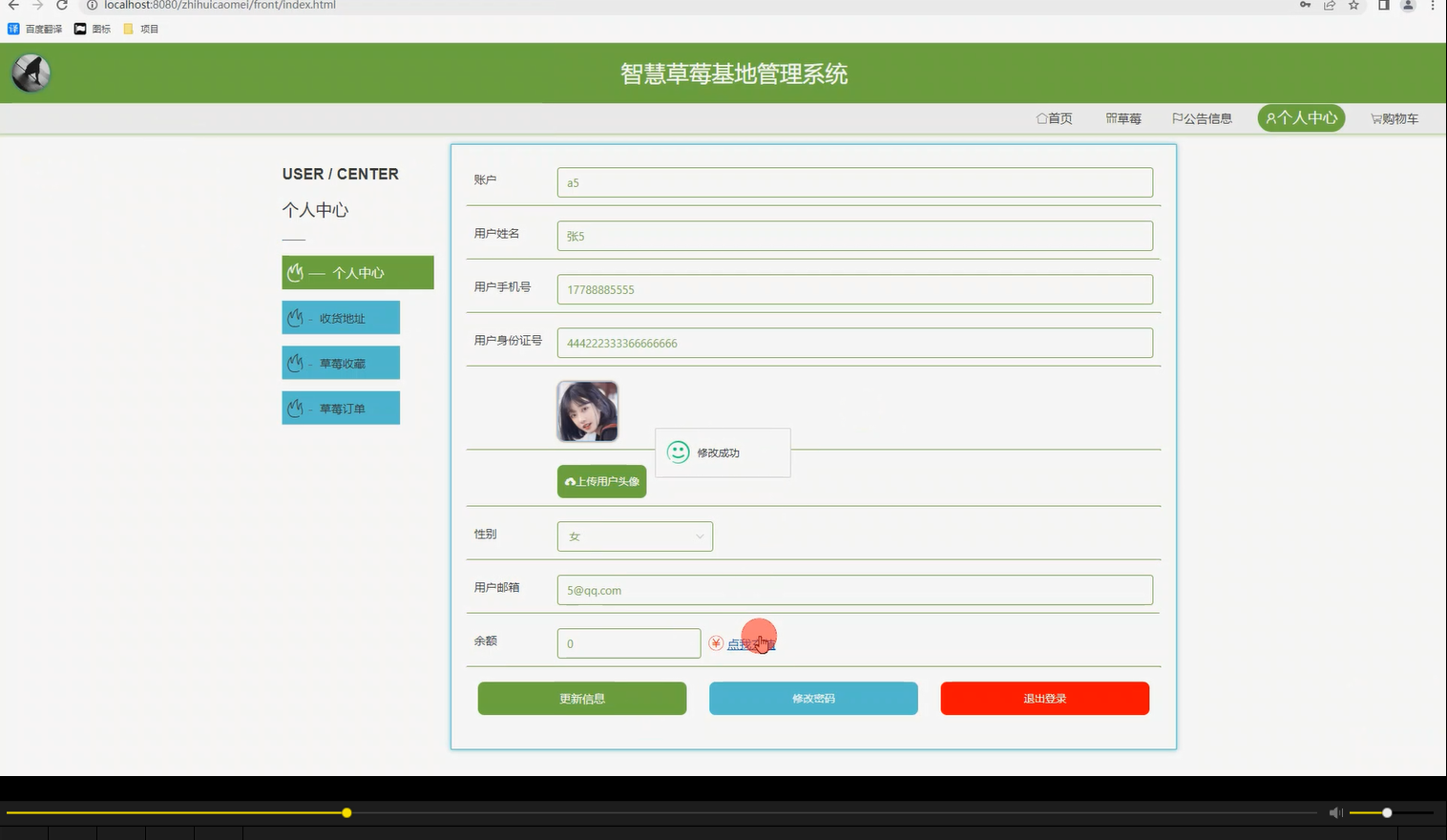This screenshot has width=1447, height=840.
Task: Click the 修改密码 change password button
Action: point(812,698)
